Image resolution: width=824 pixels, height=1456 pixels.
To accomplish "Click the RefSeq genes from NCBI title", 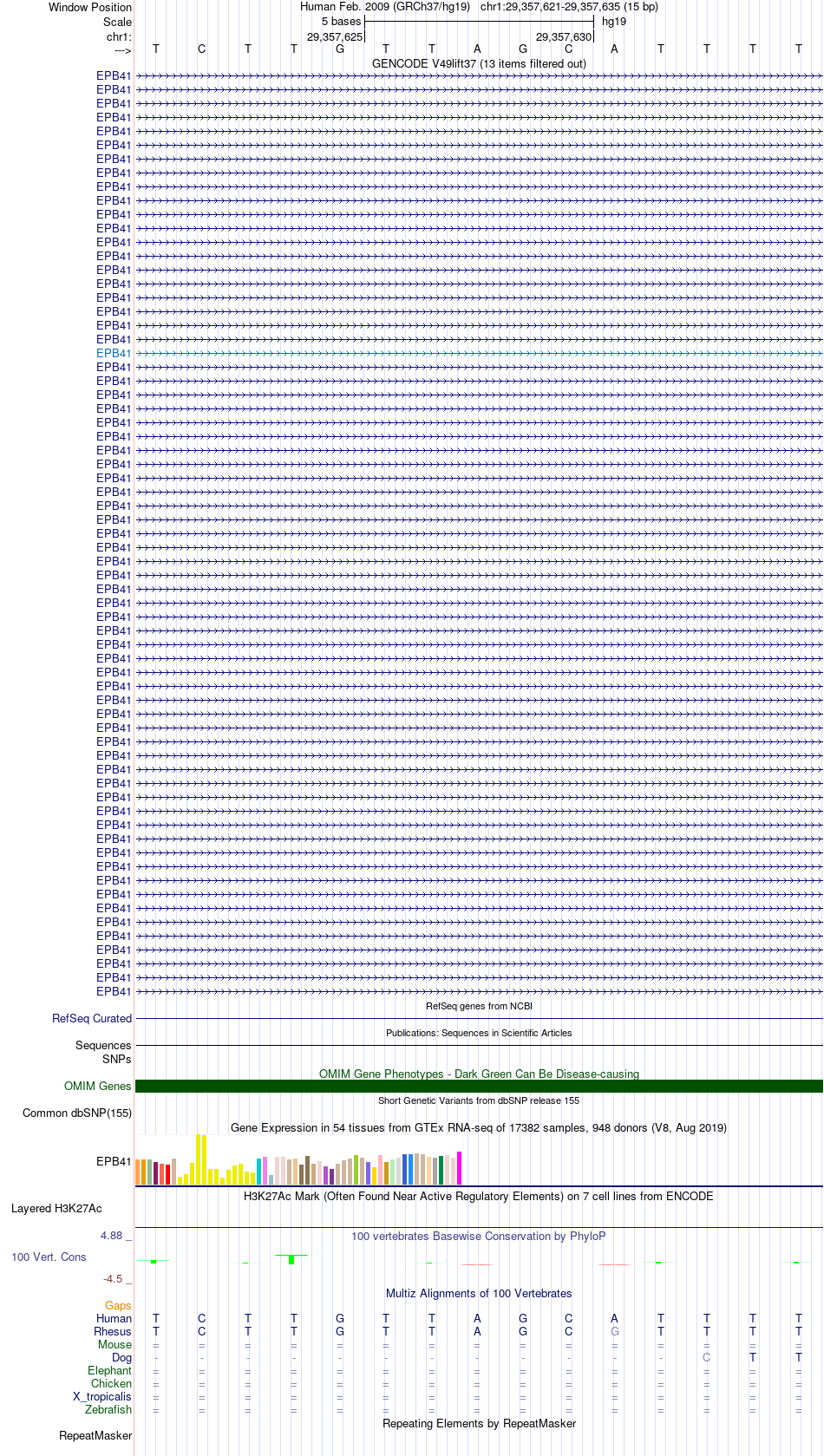I will coord(479,1006).
